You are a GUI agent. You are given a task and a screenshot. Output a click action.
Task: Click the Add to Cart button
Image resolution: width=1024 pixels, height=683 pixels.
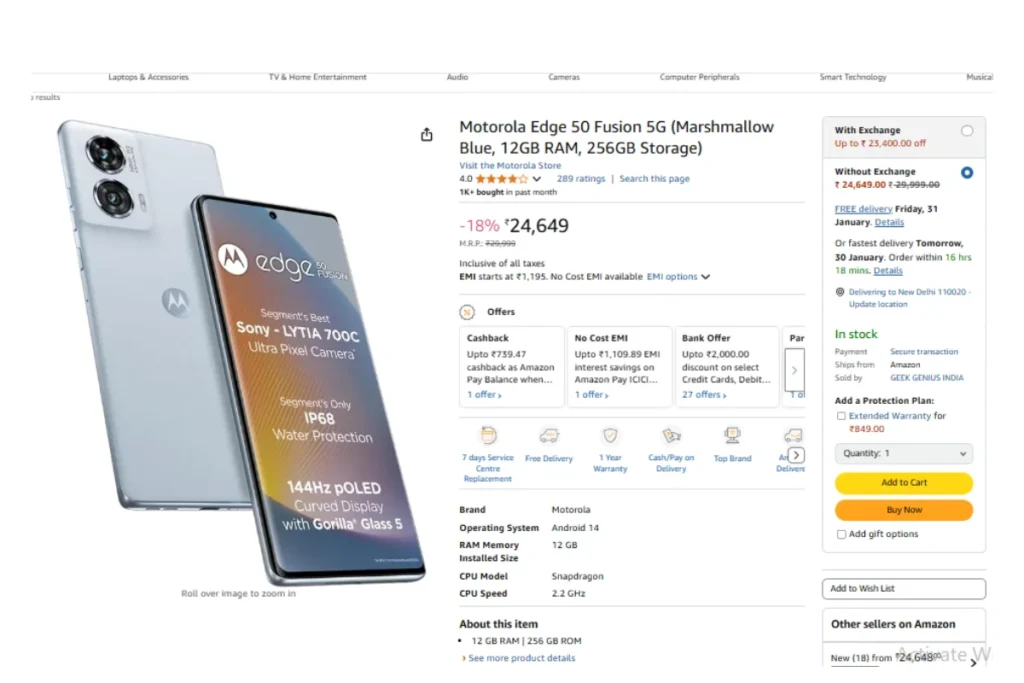pyautogui.click(x=903, y=483)
